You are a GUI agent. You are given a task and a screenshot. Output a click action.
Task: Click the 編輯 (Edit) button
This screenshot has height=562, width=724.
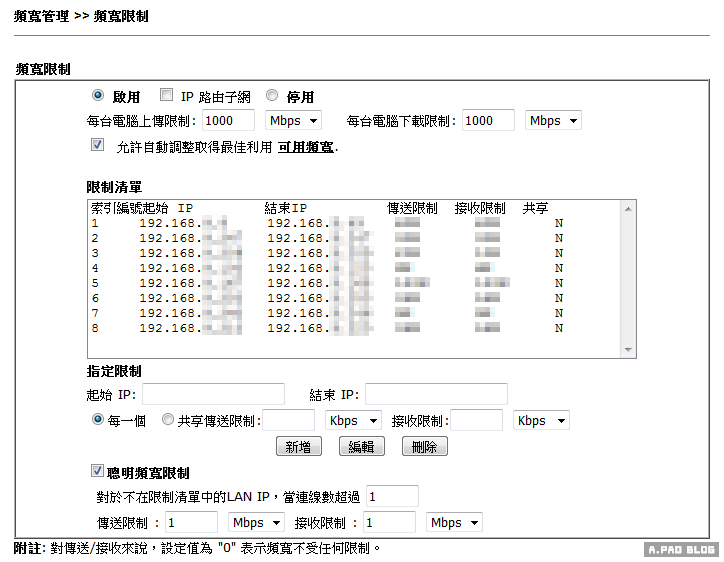click(x=361, y=447)
